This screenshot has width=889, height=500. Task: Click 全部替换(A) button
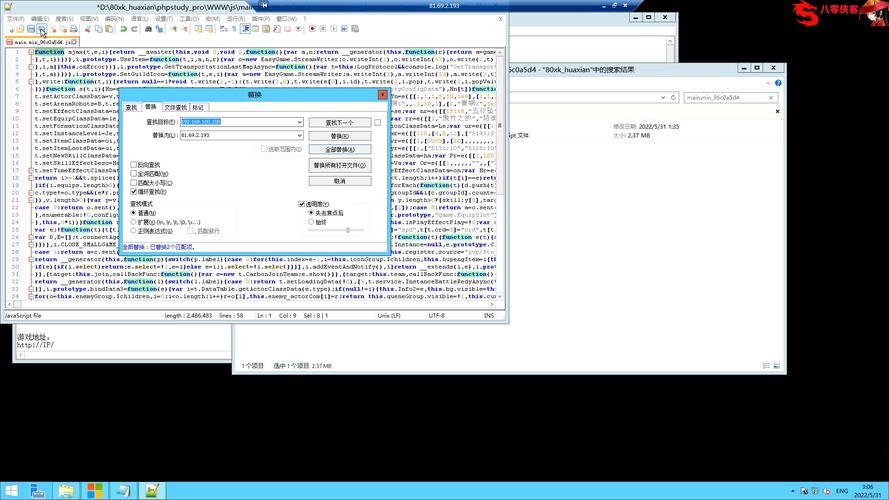click(340, 149)
